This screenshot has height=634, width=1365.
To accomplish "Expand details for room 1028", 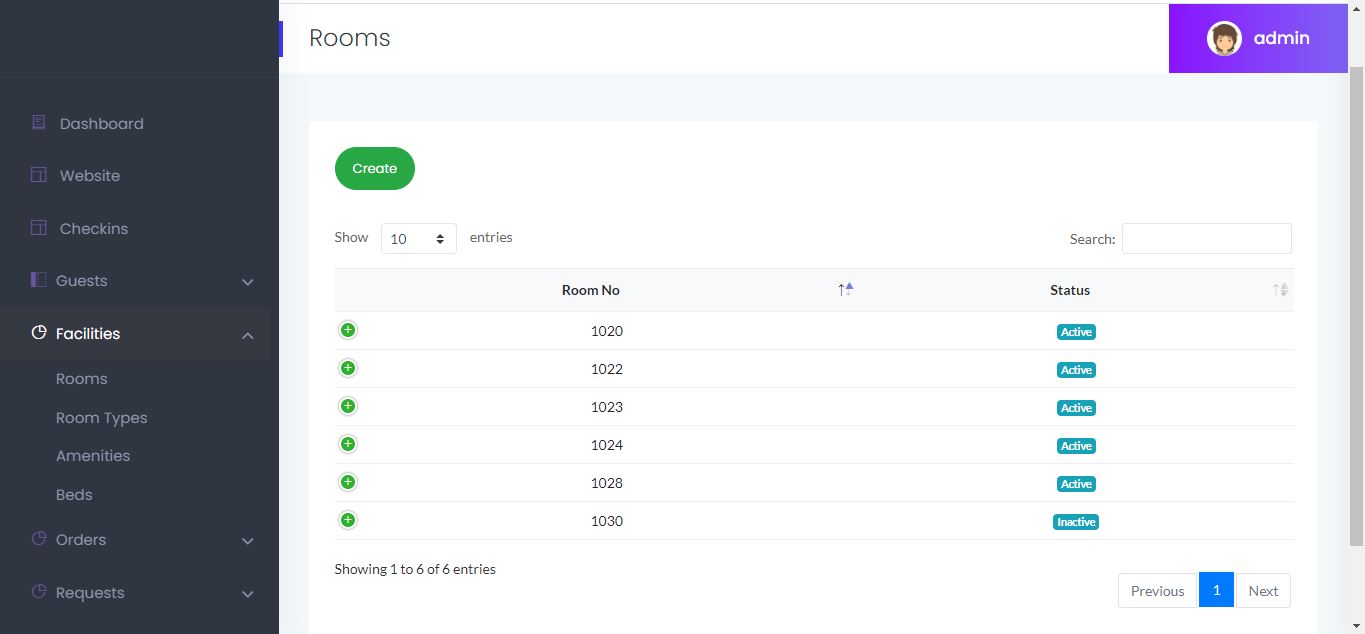I will point(348,482).
